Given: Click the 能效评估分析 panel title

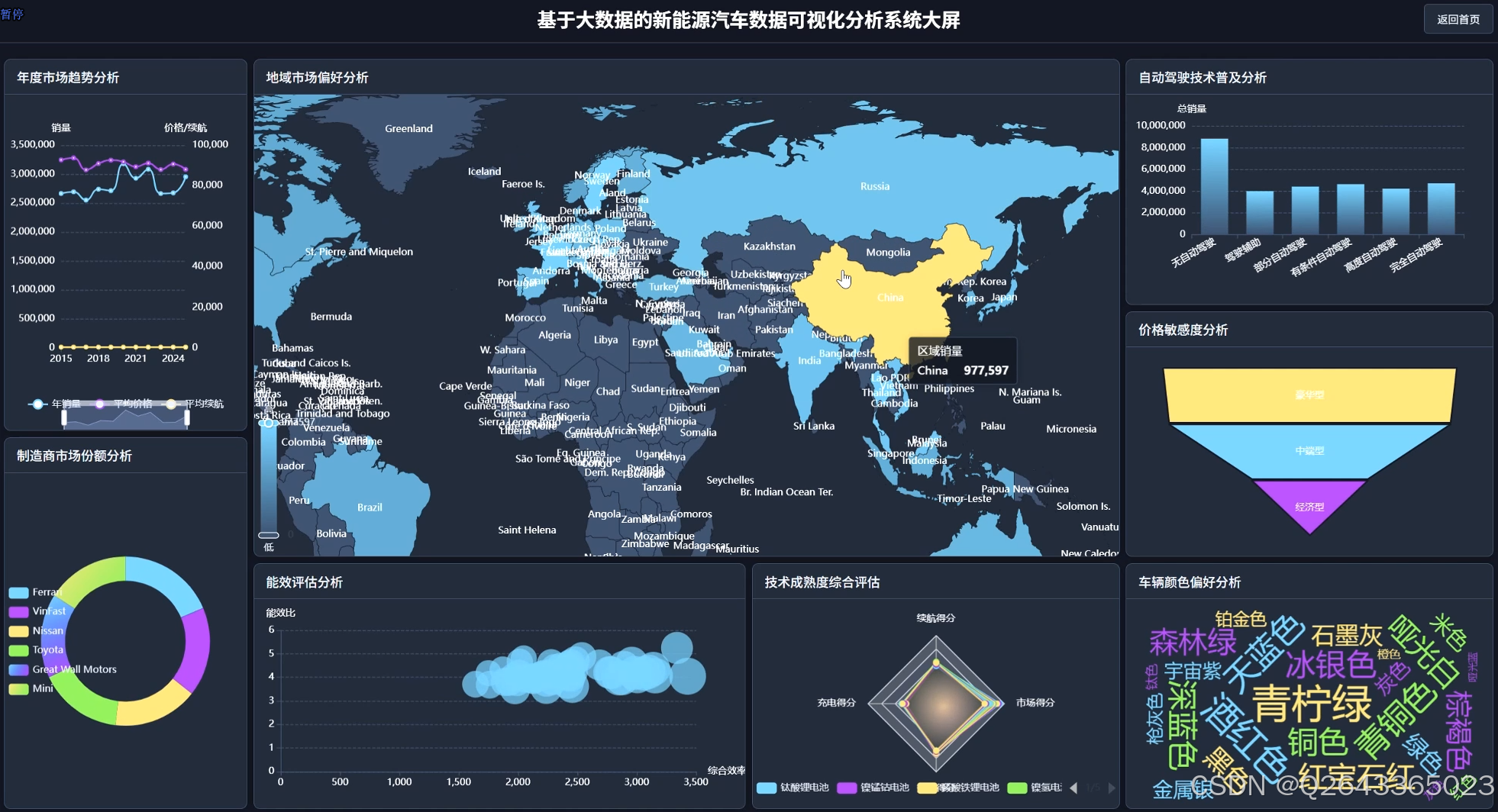Looking at the screenshot, I should coord(304,583).
